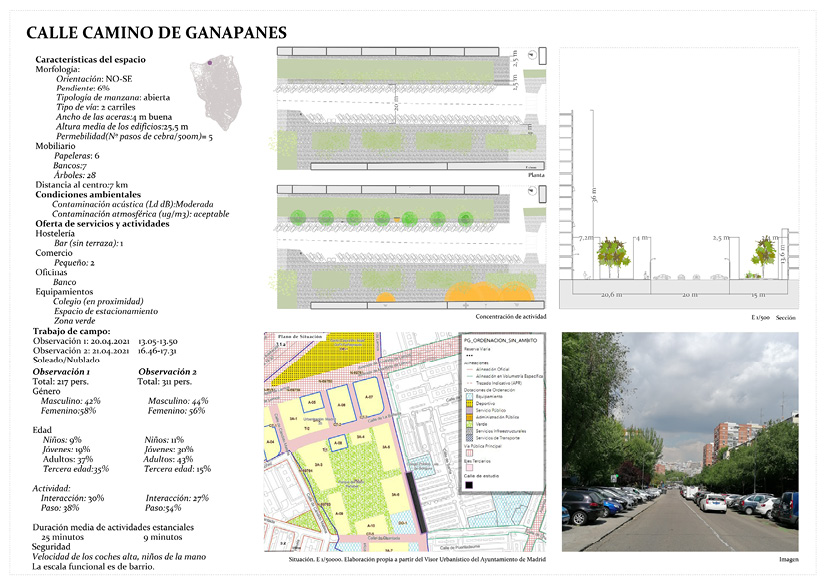Select the black Calle de estudio legend swatch
Image resolution: width=827 pixels, height=585 pixels.
pos(468,484)
